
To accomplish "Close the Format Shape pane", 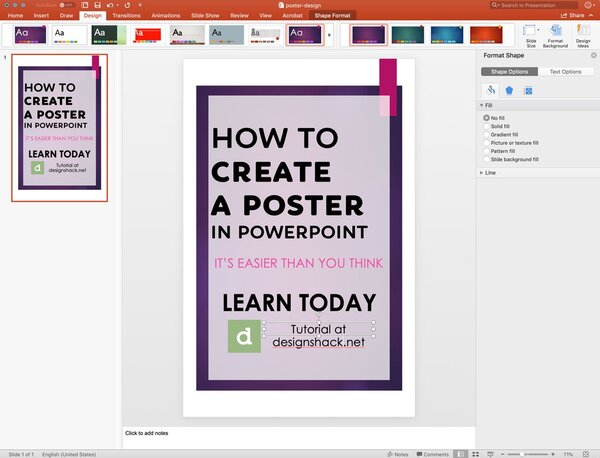I will [x=592, y=55].
